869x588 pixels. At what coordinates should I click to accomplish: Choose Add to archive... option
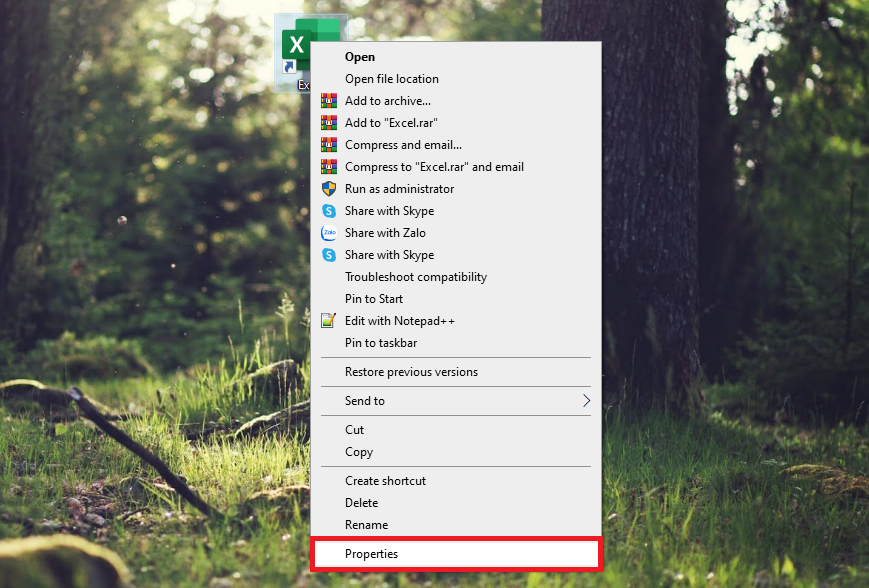pos(456,101)
